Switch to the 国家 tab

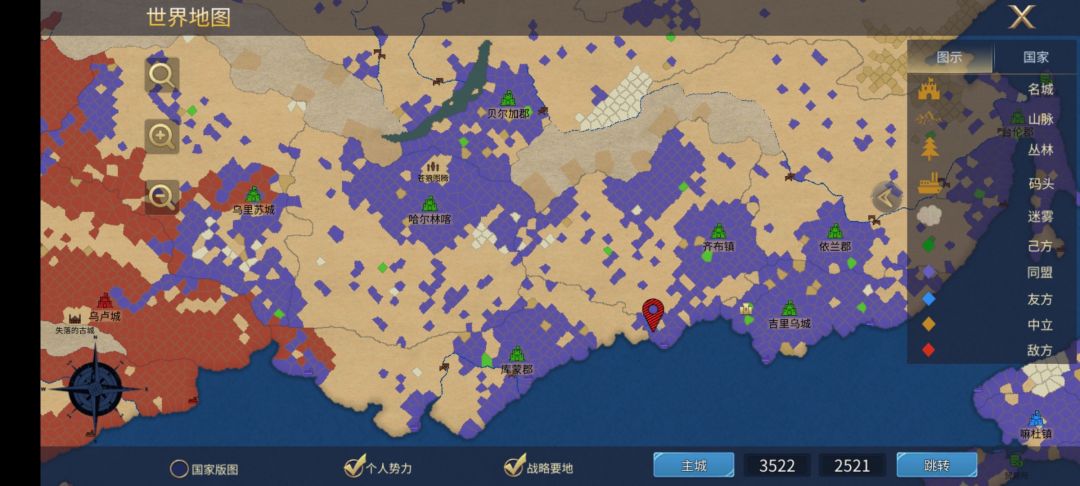pos(1035,57)
